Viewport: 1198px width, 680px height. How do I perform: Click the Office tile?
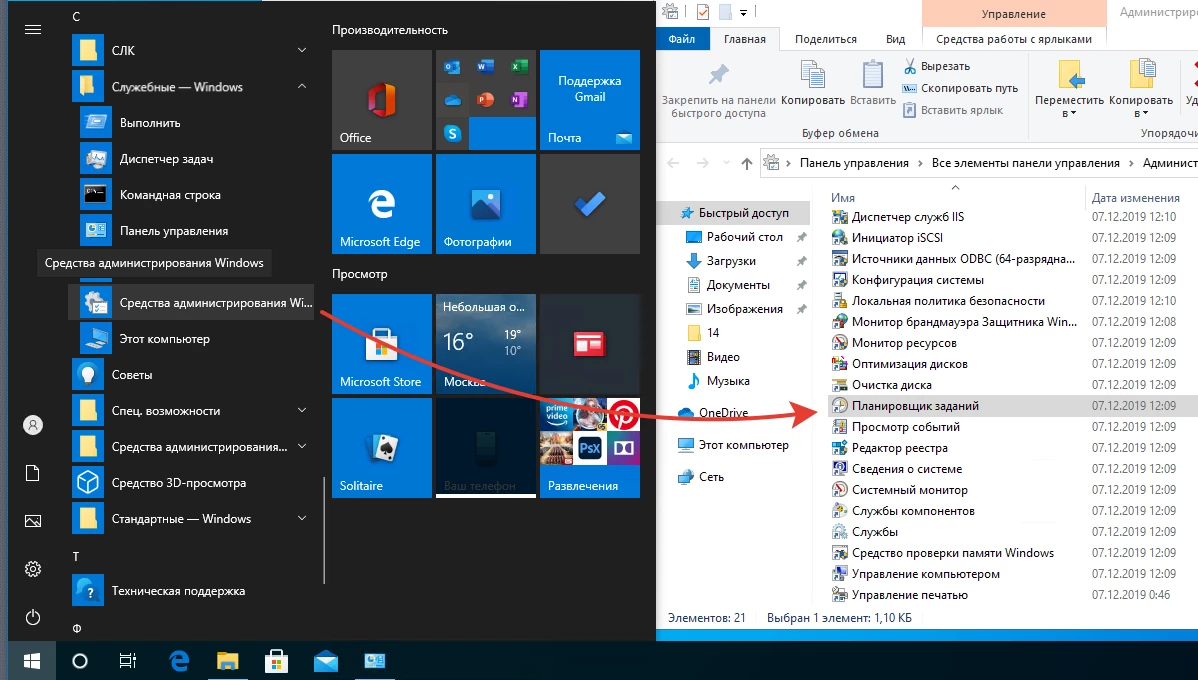point(381,100)
